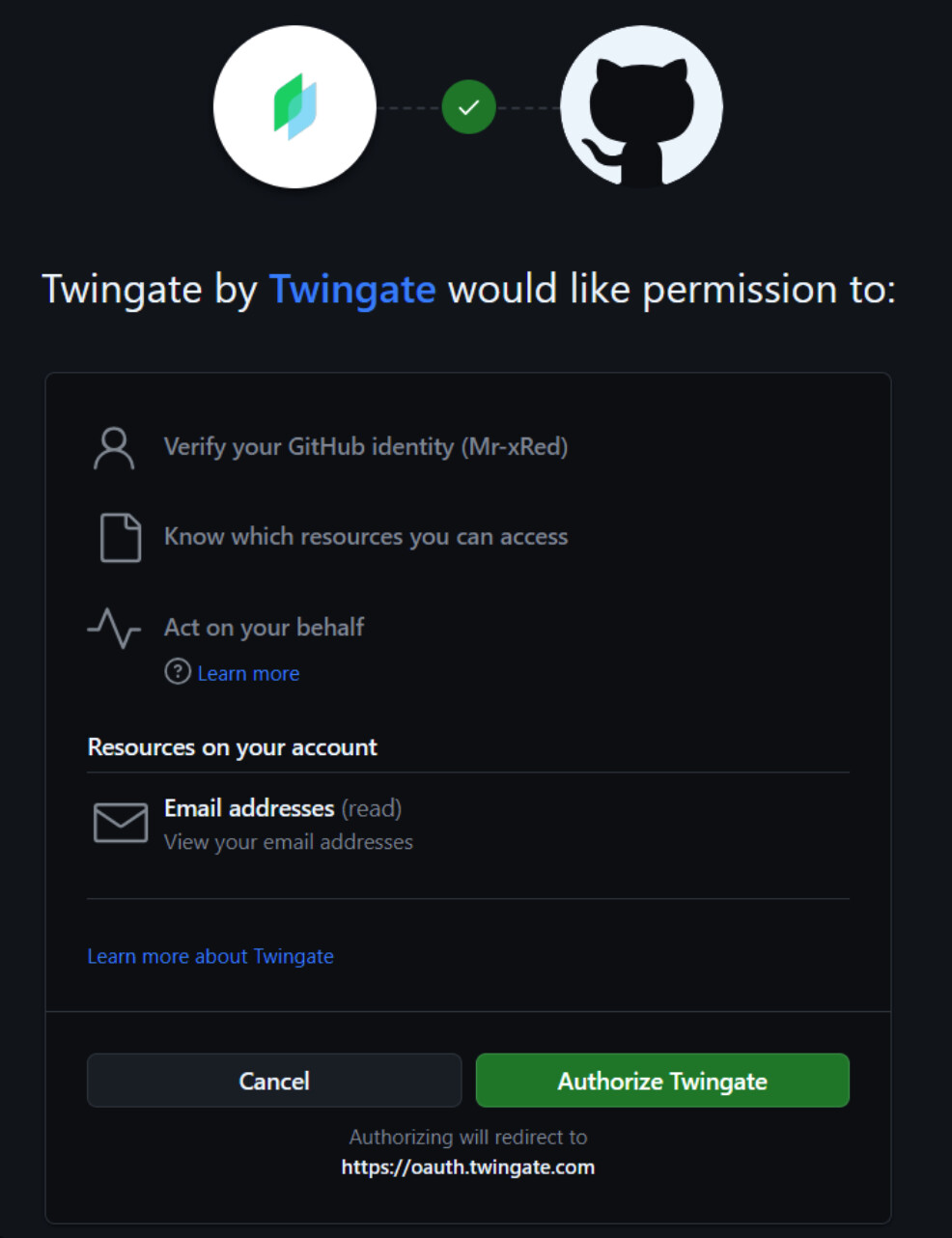This screenshot has height=1238, width=952.
Task: Click the https://oauth.twingate.com redirect URL
Action: point(468,1167)
